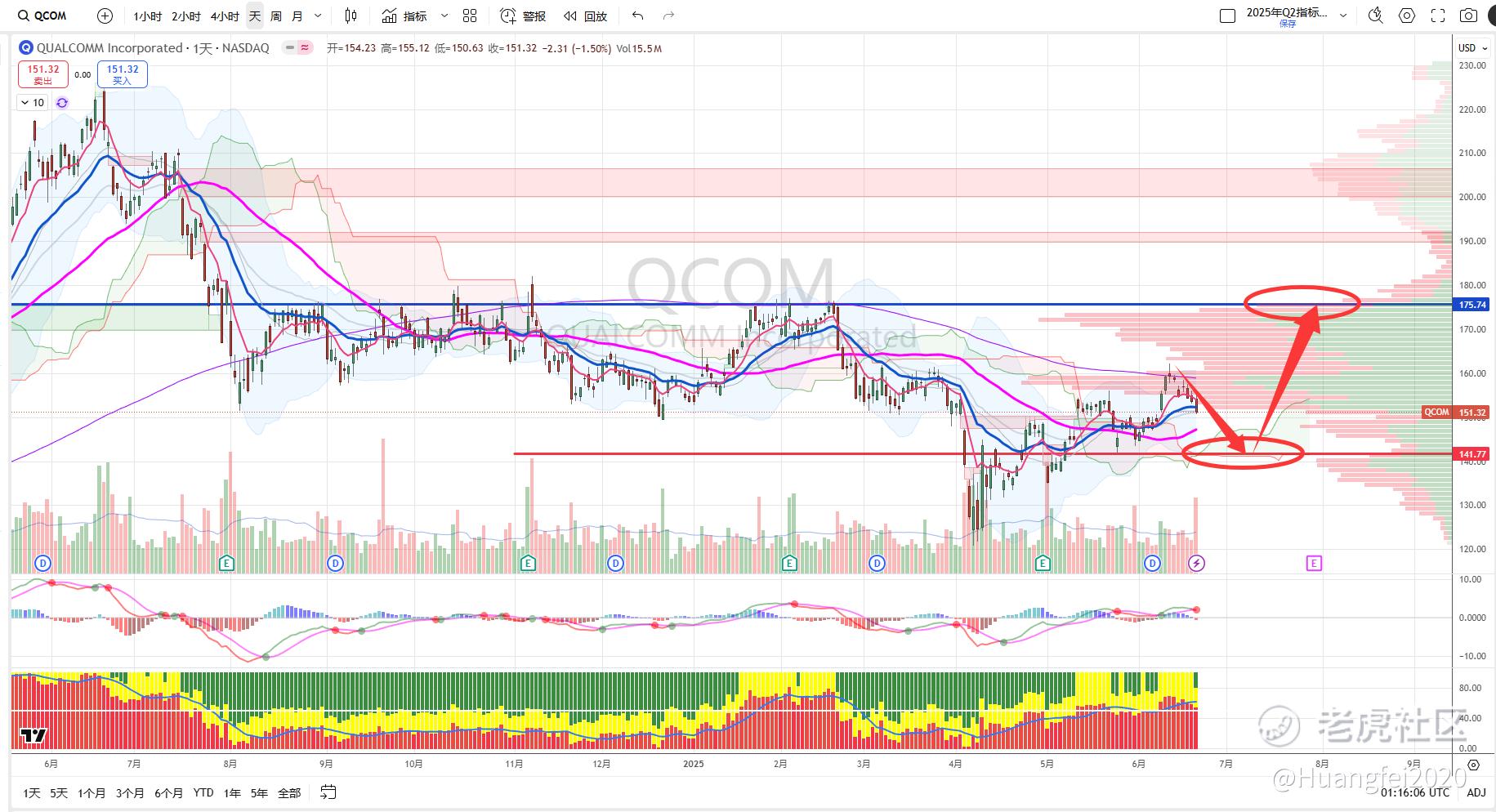Add symbol to compare with plus icon
Viewport: 1496px width, 812px height.
(x=105, y=16)
